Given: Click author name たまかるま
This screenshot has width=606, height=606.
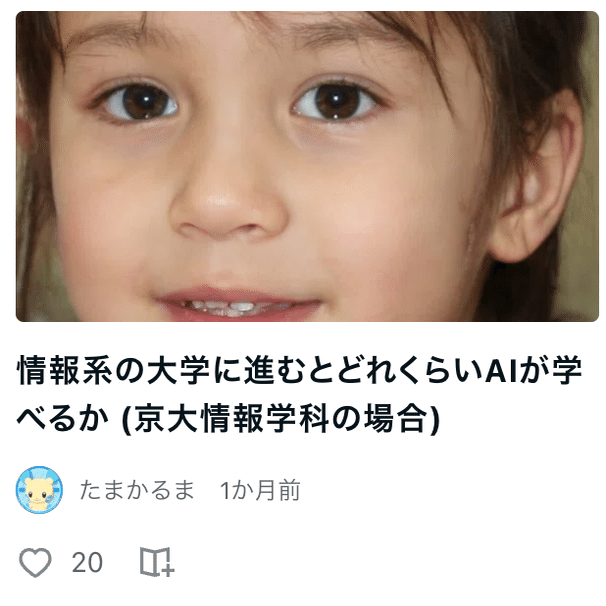Looking at the screenshot, I should [x=137, y=490].
